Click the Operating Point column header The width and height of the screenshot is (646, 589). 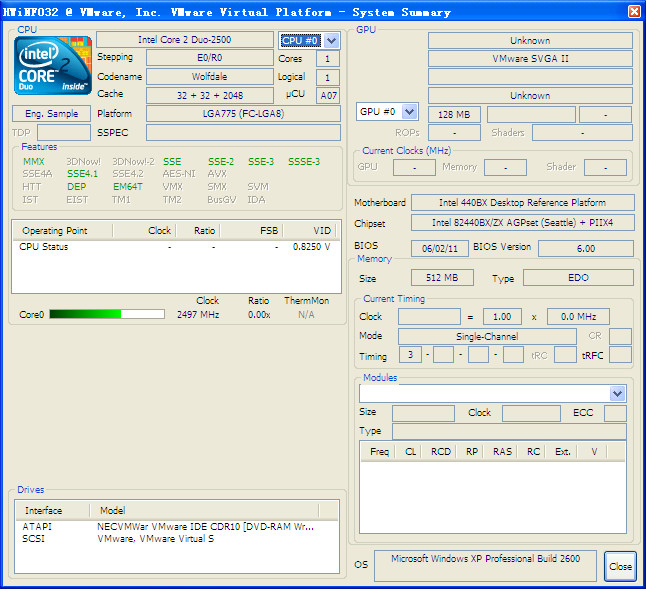tap(63, 231)
